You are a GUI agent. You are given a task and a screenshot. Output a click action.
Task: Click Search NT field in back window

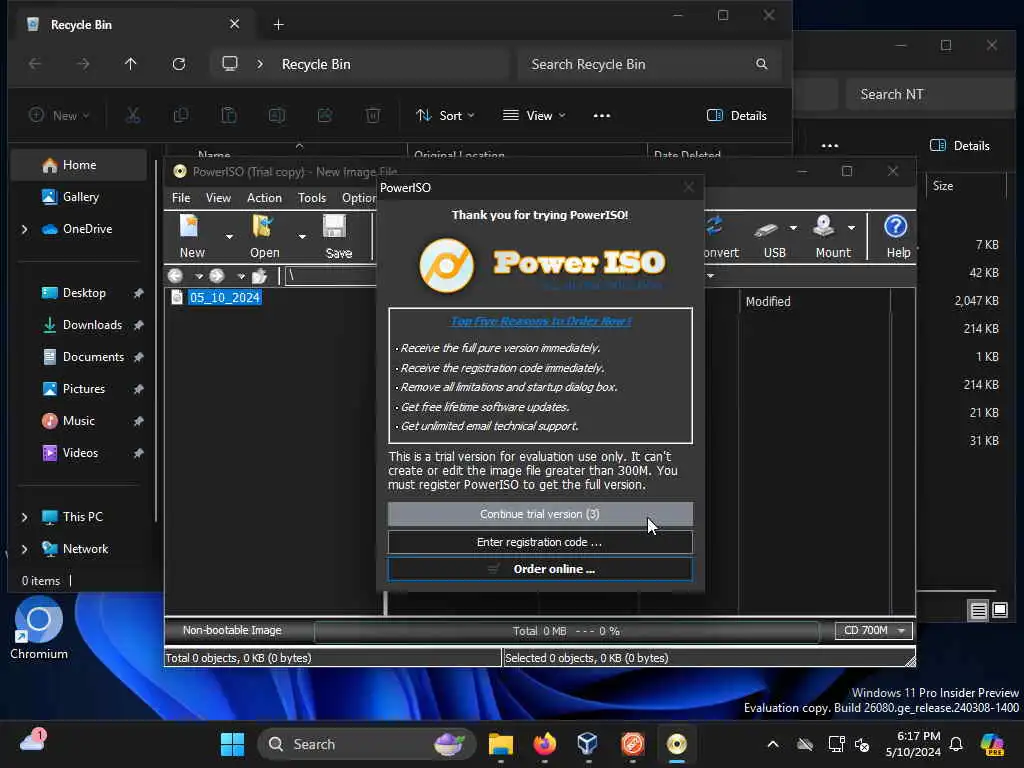(x=931, y=94)
